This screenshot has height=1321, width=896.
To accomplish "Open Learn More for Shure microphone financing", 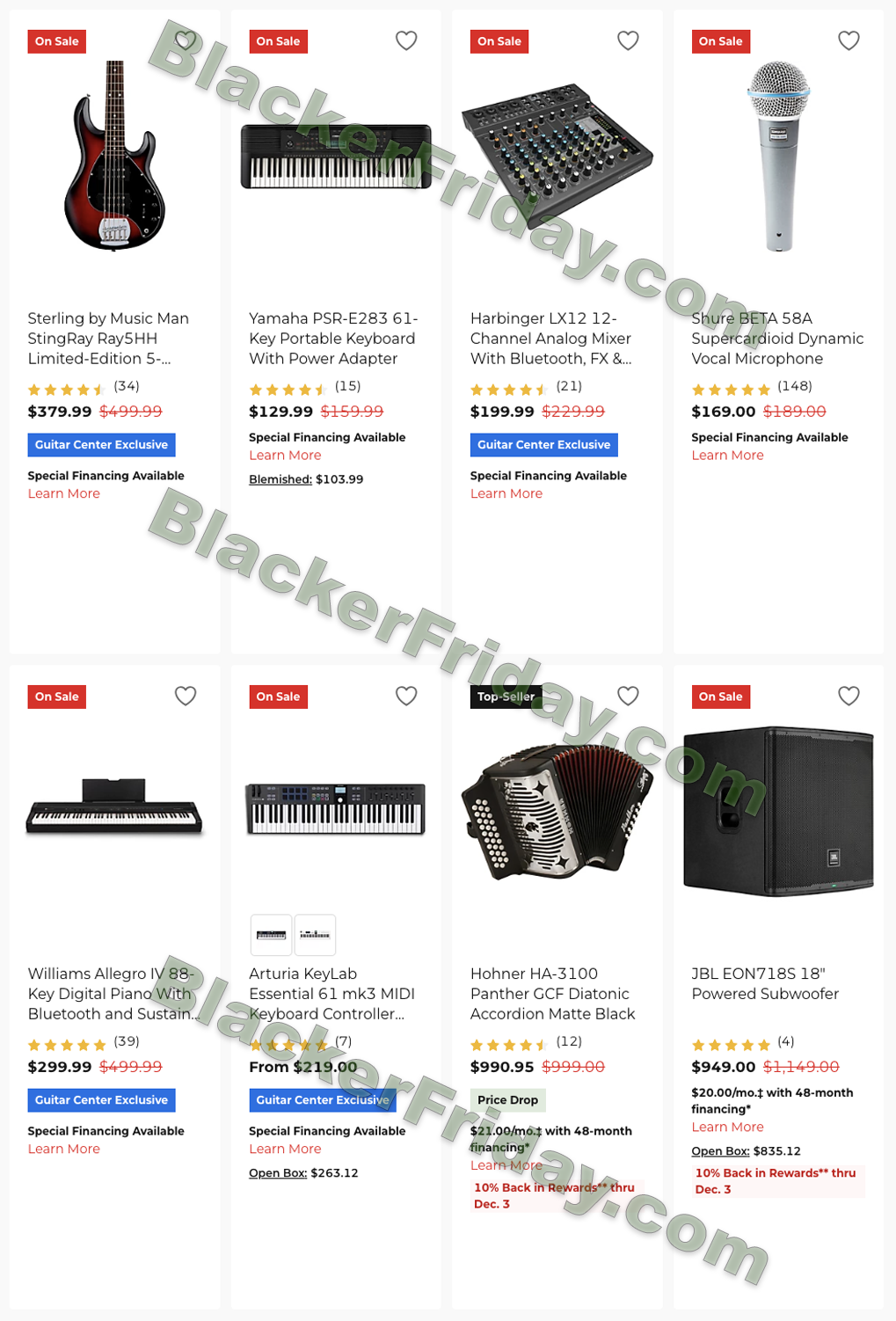I will point(727,456).
